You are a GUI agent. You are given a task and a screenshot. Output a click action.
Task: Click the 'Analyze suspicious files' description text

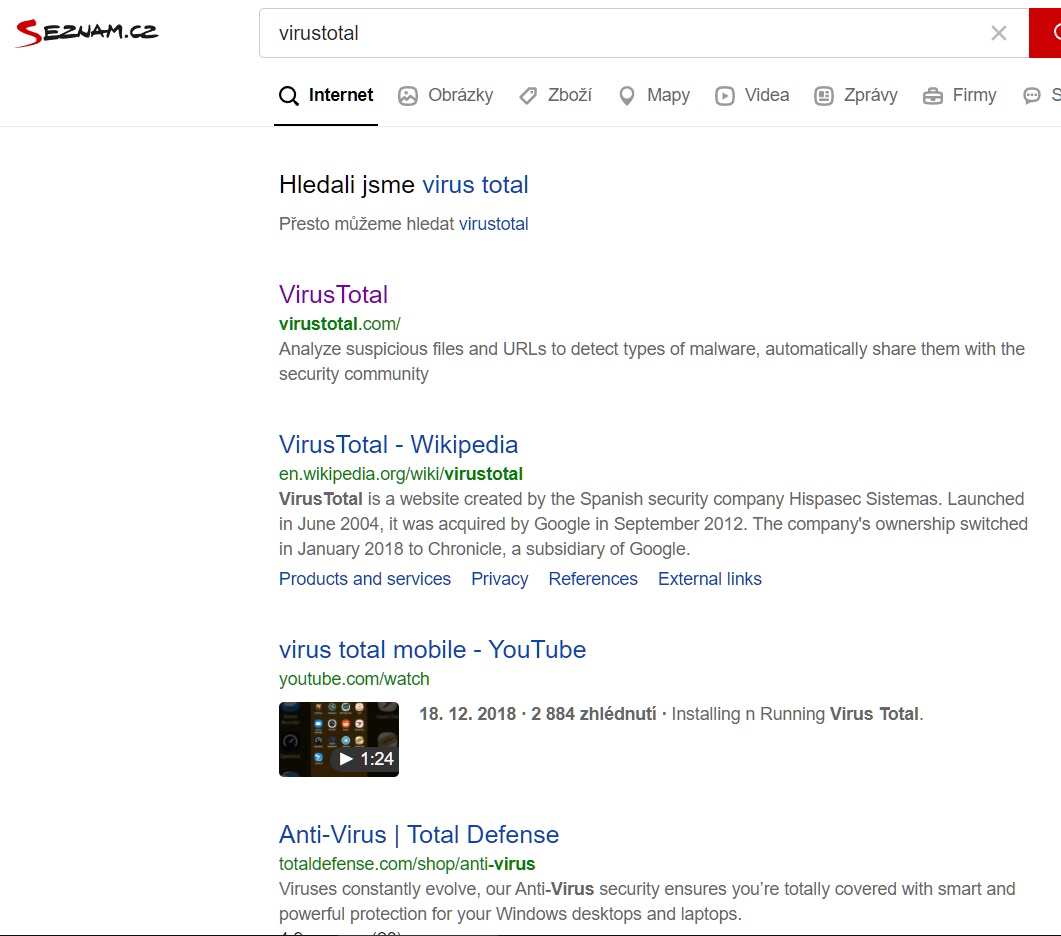coord(652,361)
